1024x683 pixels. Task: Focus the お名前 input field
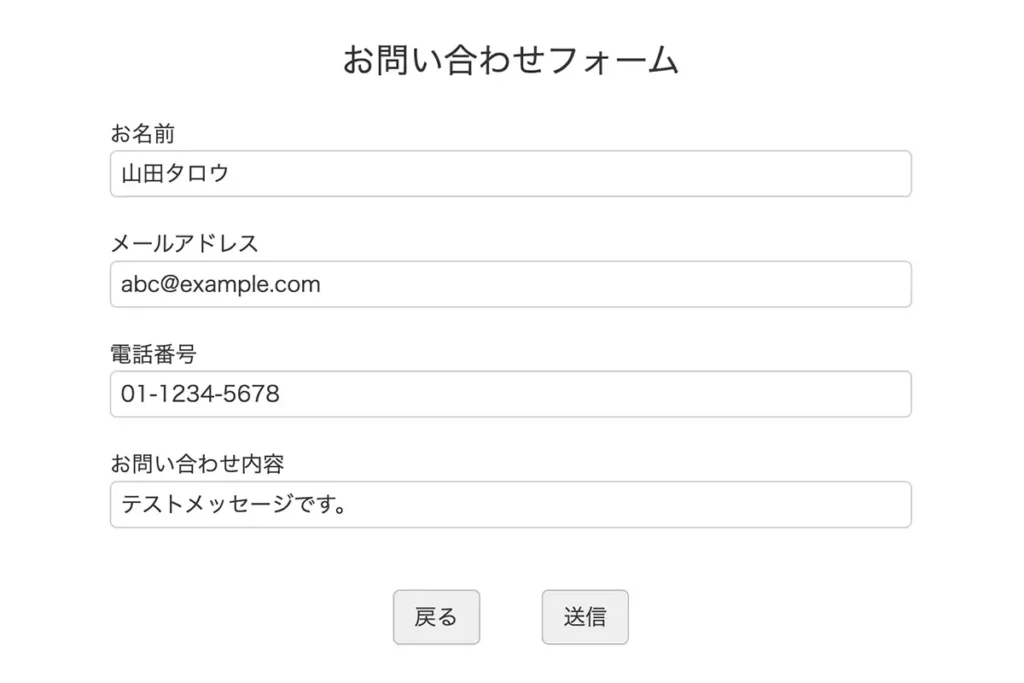pyautogui.click(x=511, y=174)
